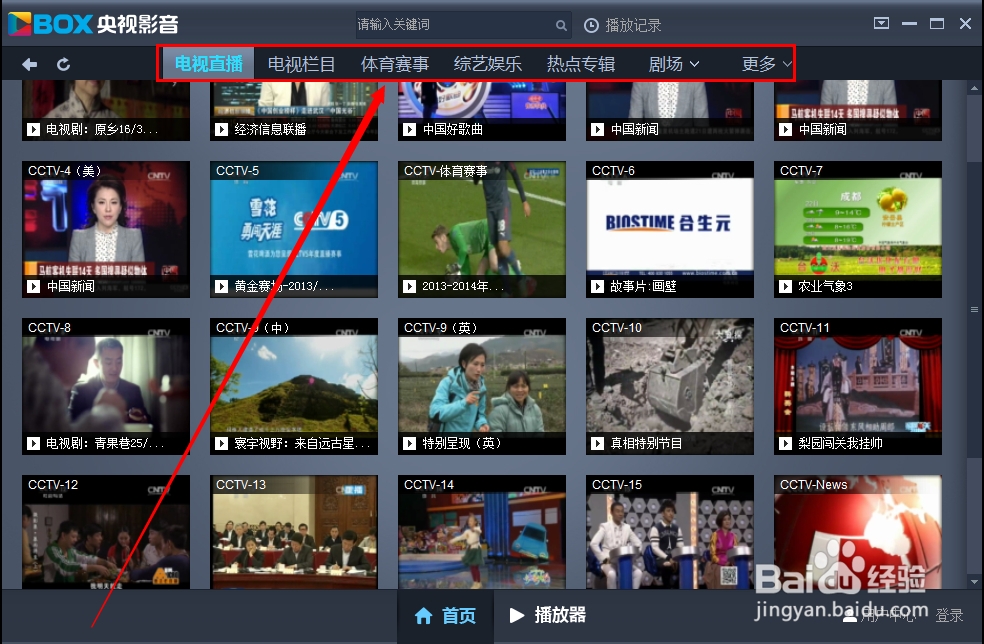
Task: Click the 播放器 button
Action: [x=547, y=615]
